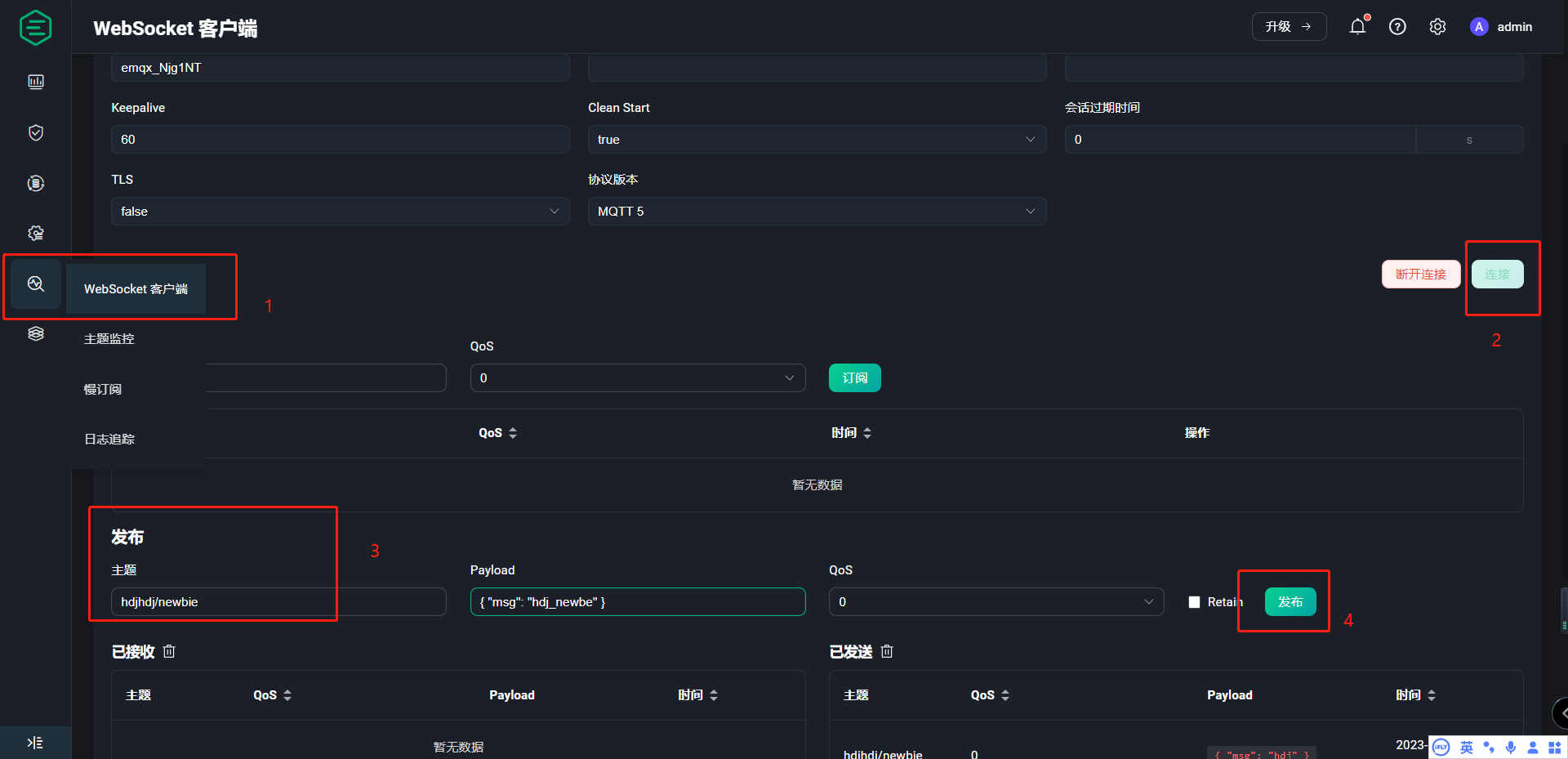Screen dimensions: 1568x759
Task: Click the 发布 publish button
Action: click(1290, 602)
